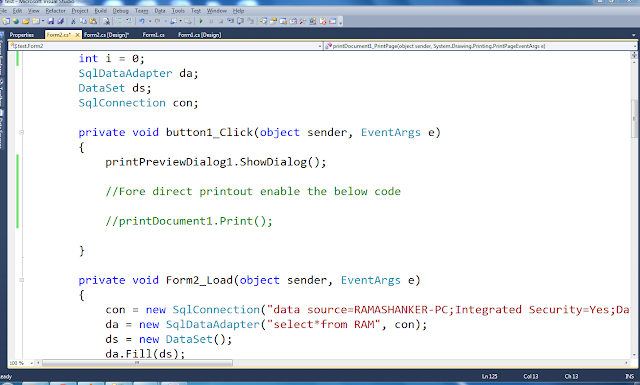
Task: Click the INS indicator in the status bar
Action: (x=629, y=376)
